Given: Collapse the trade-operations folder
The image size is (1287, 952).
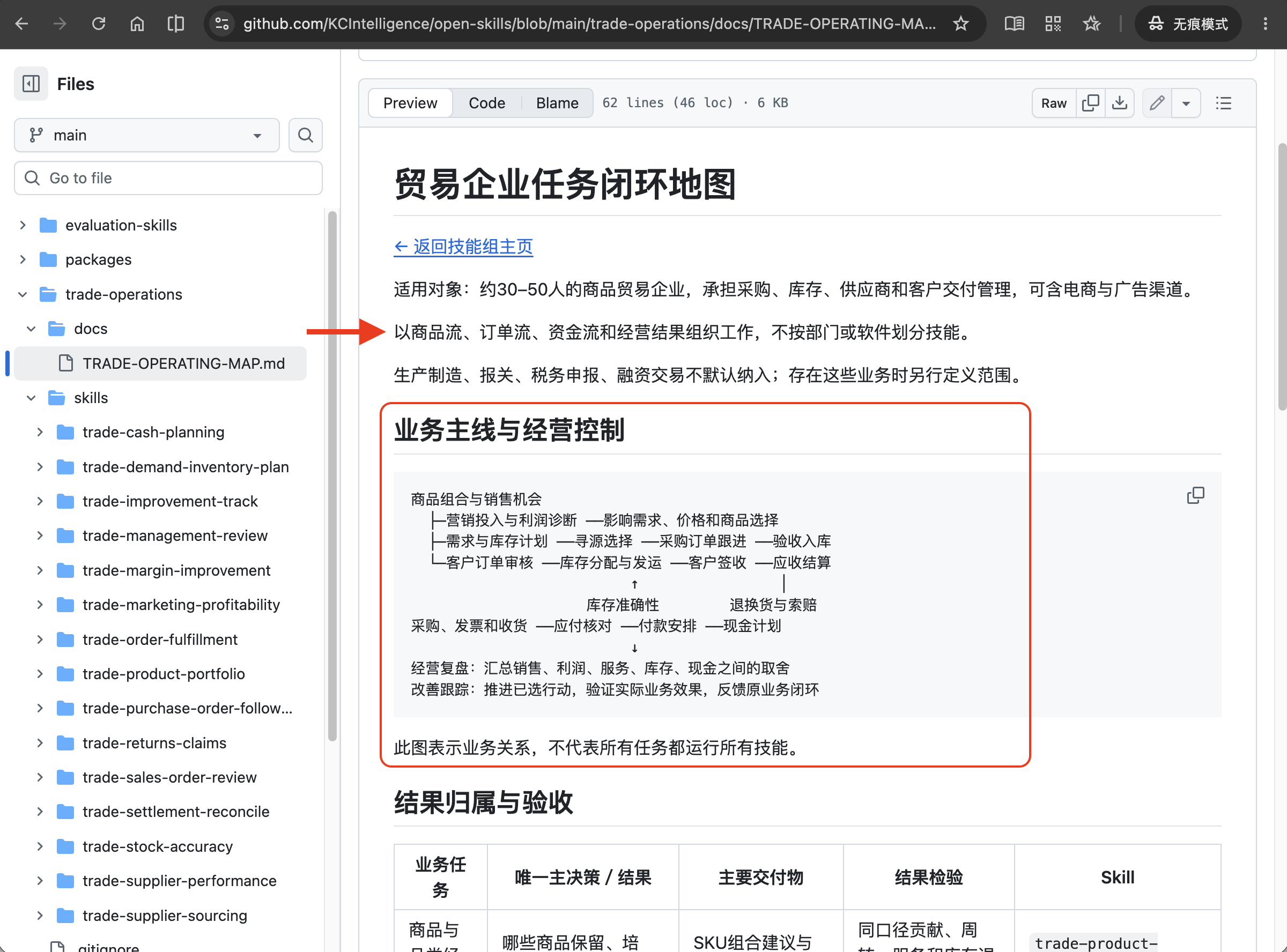Looking at the screenshot, I should tap(23, 294).
